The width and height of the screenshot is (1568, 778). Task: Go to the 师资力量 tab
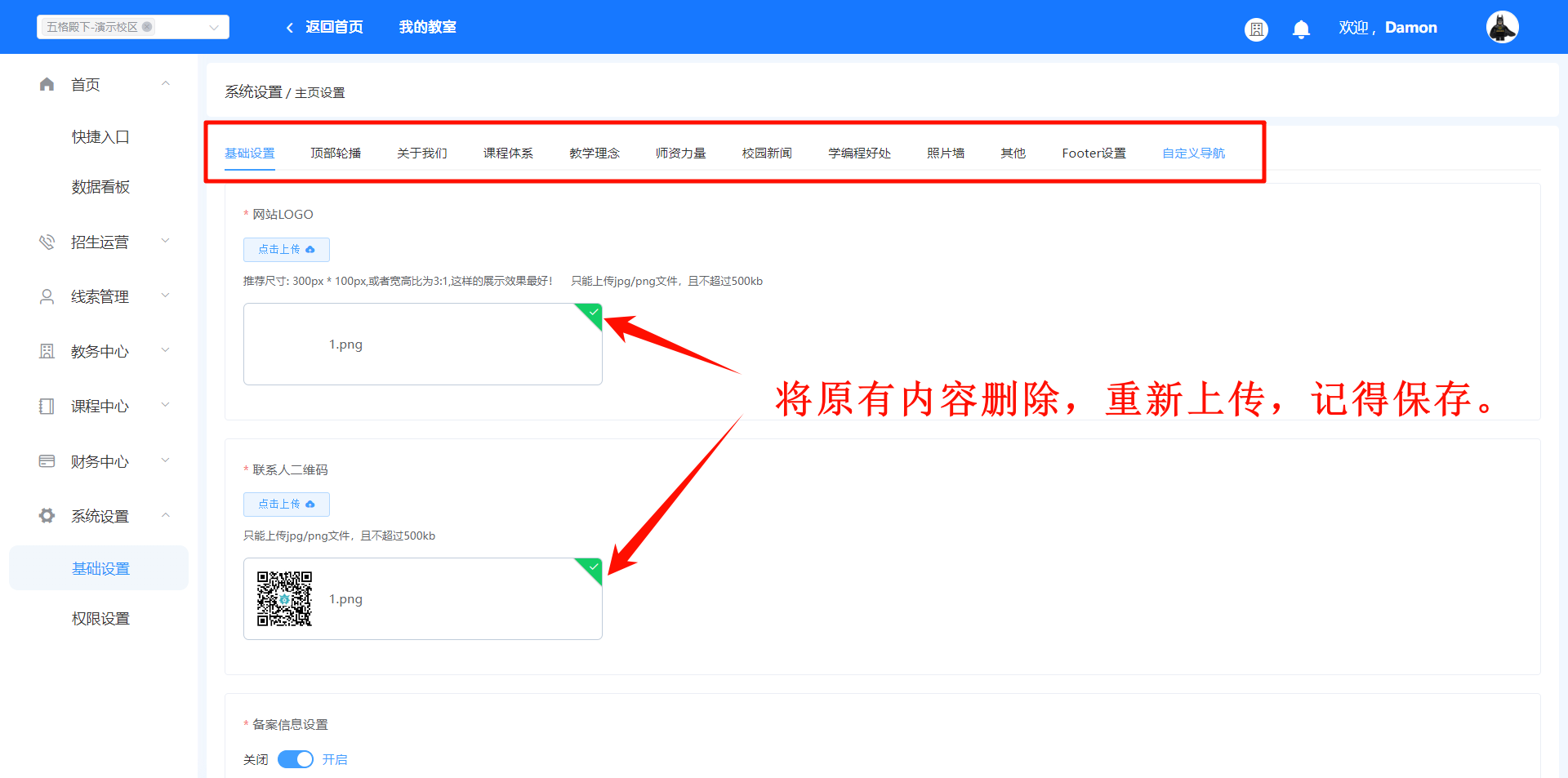click(681, 153)
